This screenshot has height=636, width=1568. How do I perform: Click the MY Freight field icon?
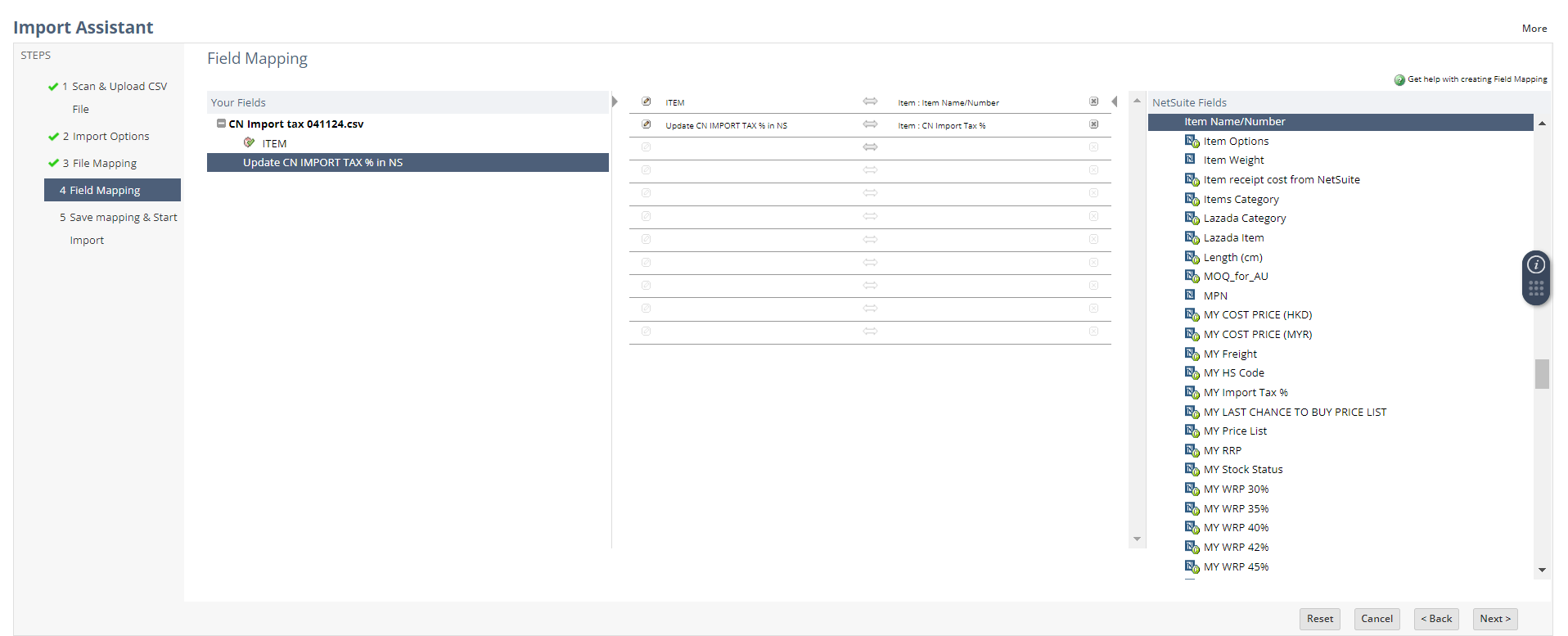click(1192, 354)
